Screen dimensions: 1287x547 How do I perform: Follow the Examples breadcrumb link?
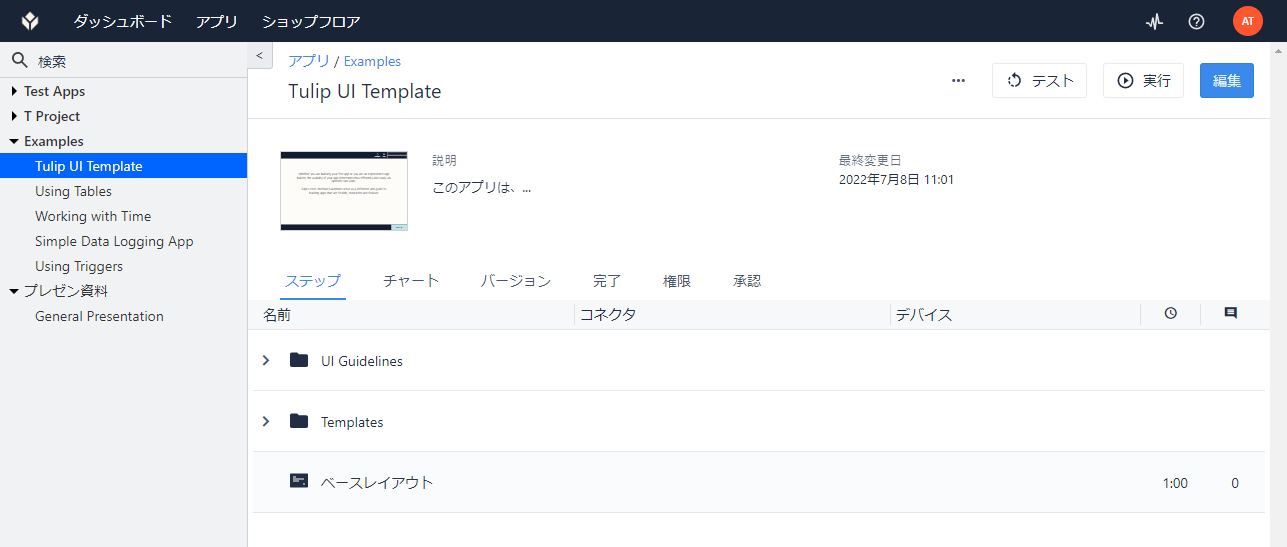pyautogui.click(x=372, y=61)
